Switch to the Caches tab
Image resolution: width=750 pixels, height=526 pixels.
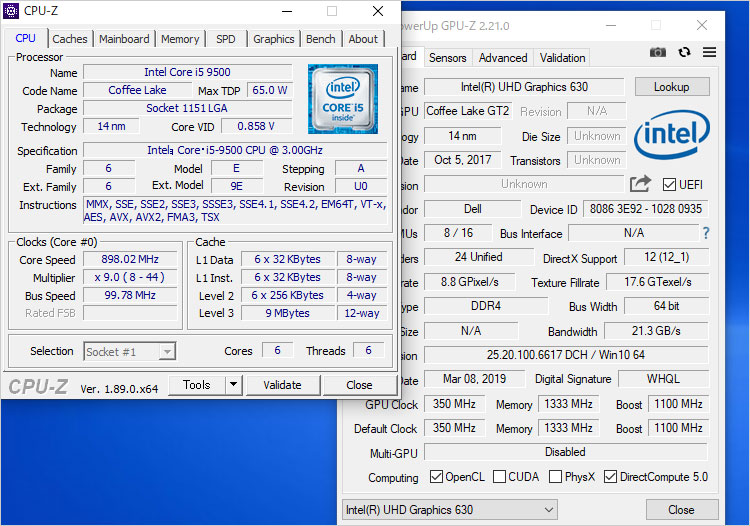click(70, 39)
